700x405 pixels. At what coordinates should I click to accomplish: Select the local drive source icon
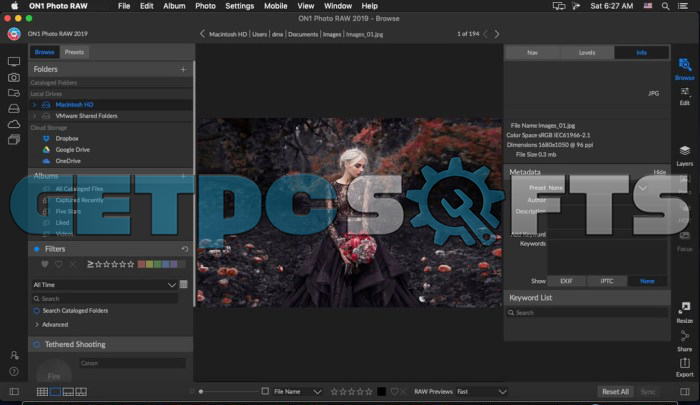[14, 109]
